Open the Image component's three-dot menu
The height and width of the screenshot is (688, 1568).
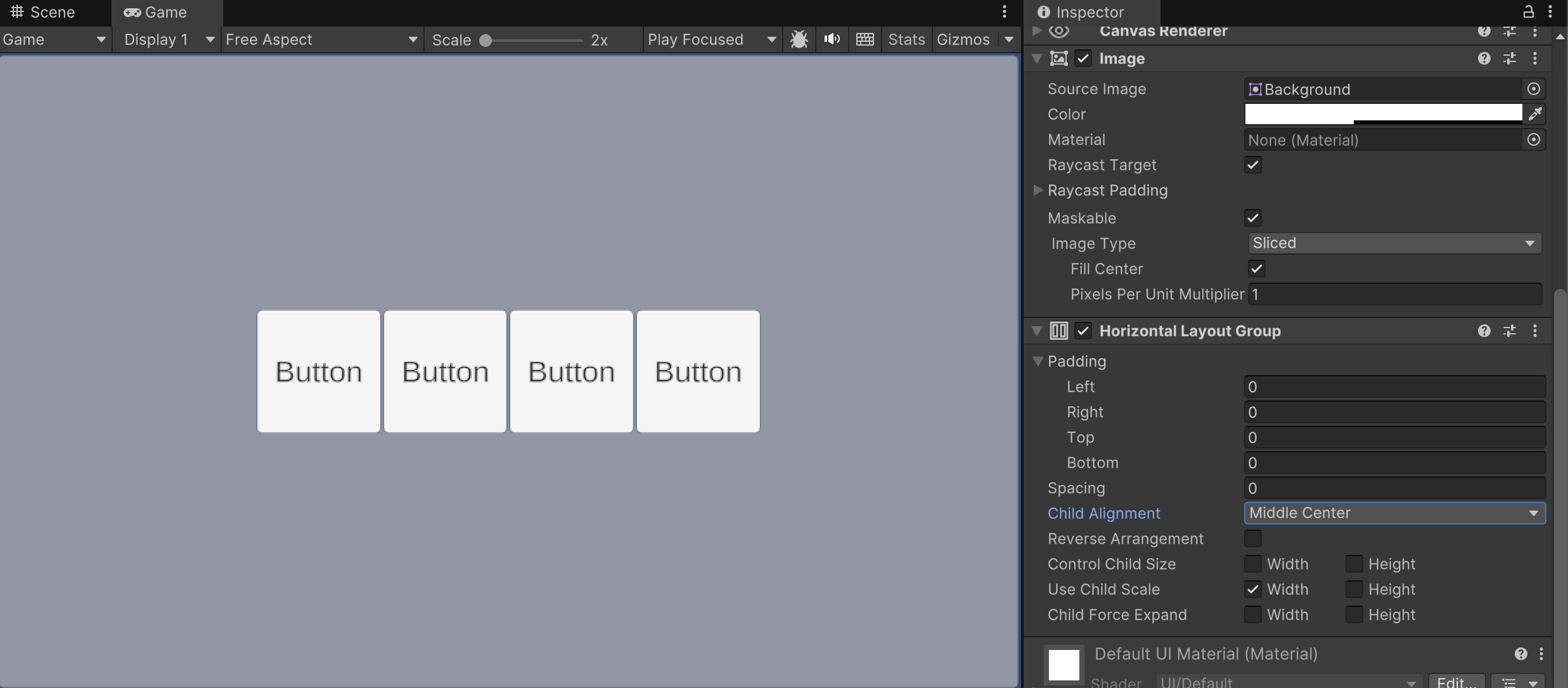click(x=1534, y=58)
